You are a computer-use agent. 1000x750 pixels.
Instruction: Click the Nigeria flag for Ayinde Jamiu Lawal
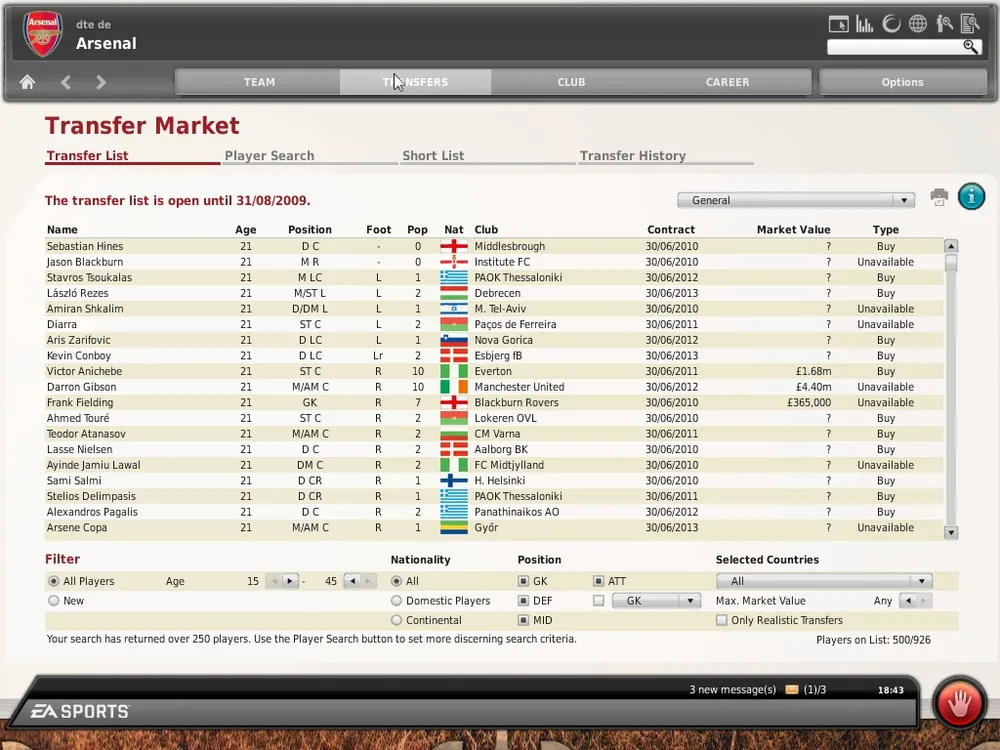(453, 465)
